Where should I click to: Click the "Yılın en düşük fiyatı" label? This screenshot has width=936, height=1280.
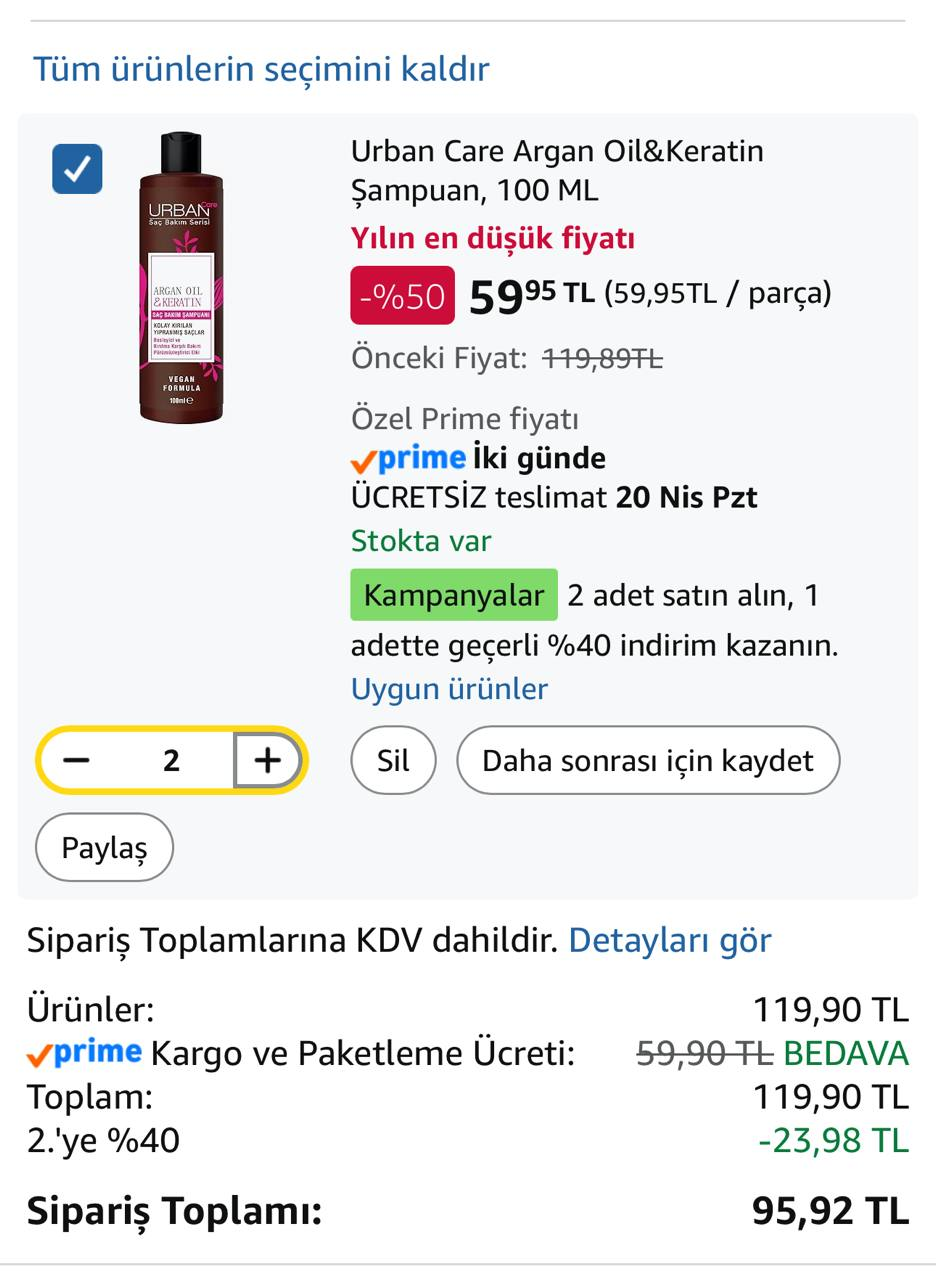tap(492, 238)
